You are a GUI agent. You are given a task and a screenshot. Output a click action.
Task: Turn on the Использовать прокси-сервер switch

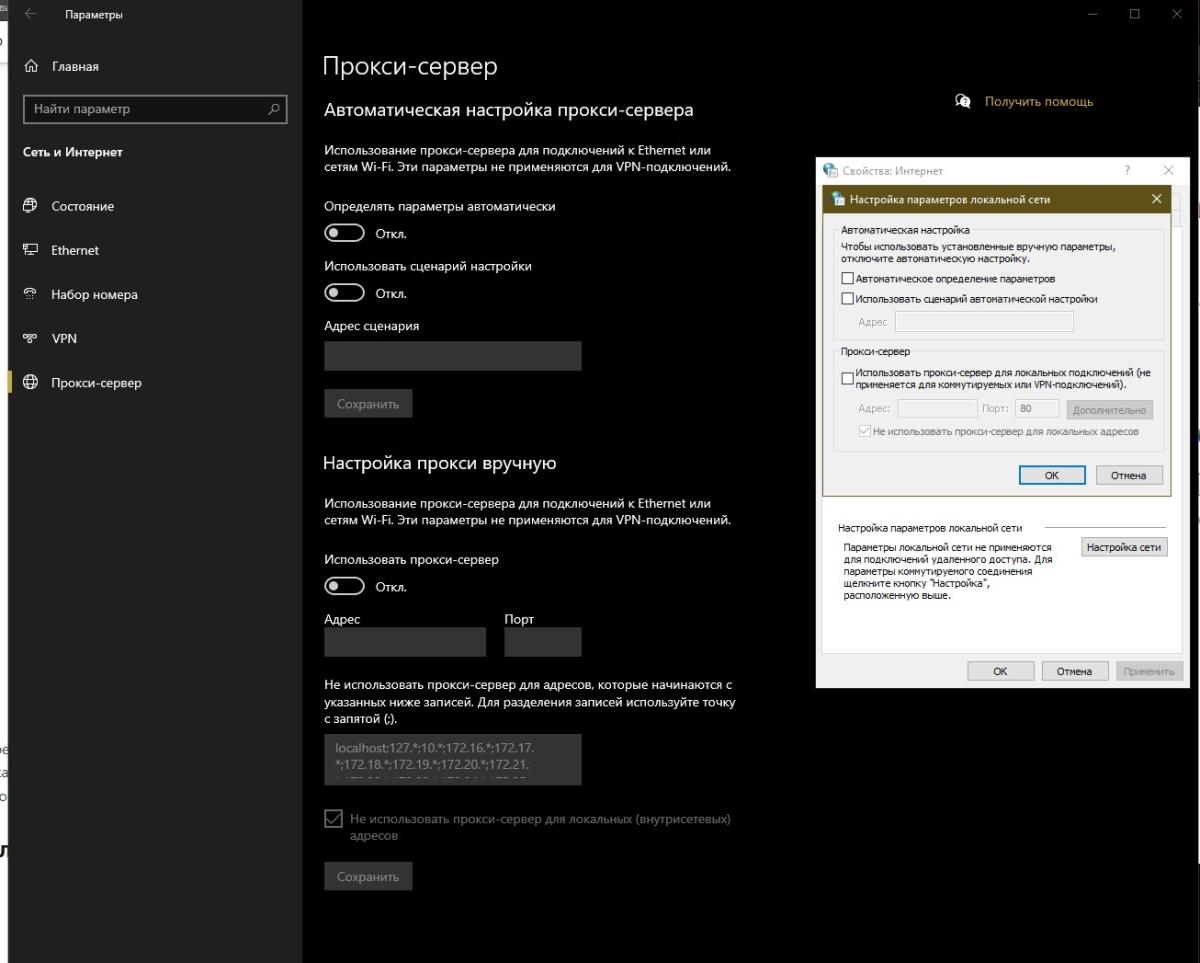coord(344,586)
